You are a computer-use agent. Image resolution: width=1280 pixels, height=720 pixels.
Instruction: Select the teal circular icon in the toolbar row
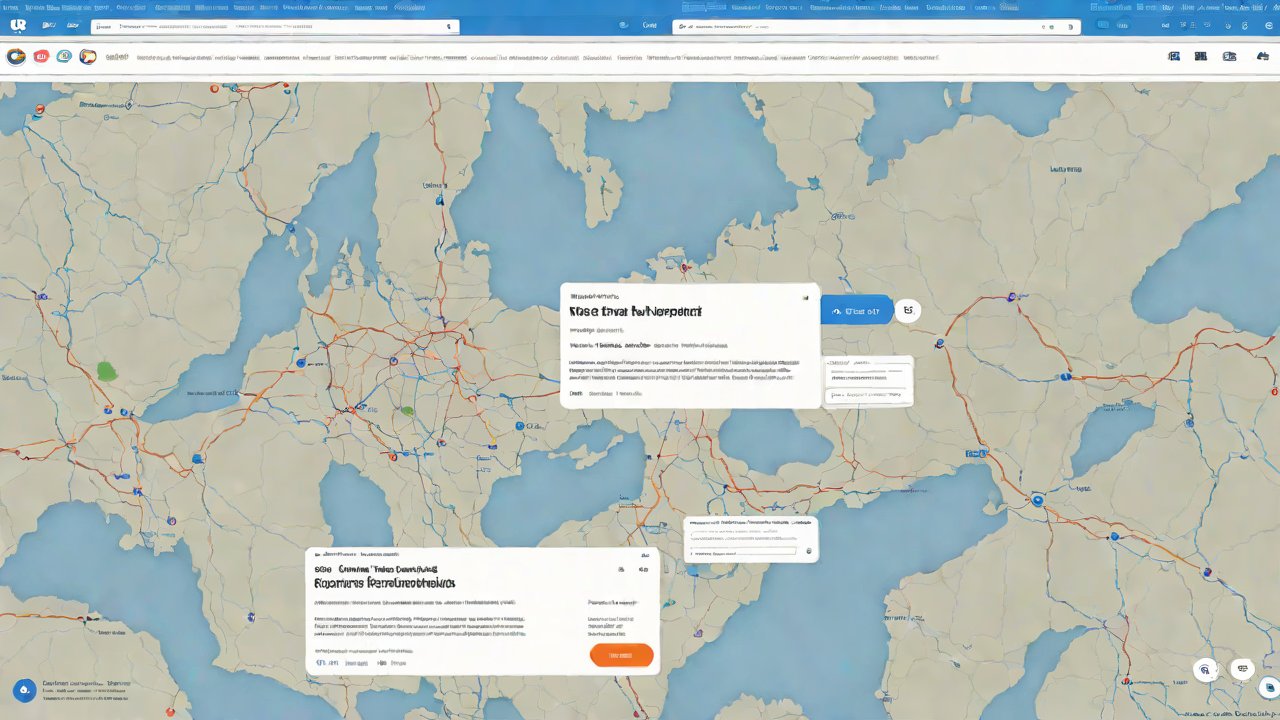(x=64, y=57)
